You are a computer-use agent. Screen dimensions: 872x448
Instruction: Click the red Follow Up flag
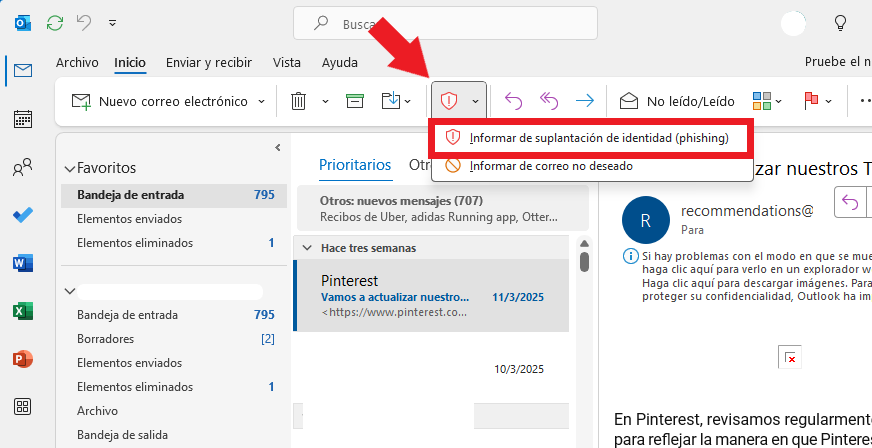pyautogui.click(x=811, y=101)
